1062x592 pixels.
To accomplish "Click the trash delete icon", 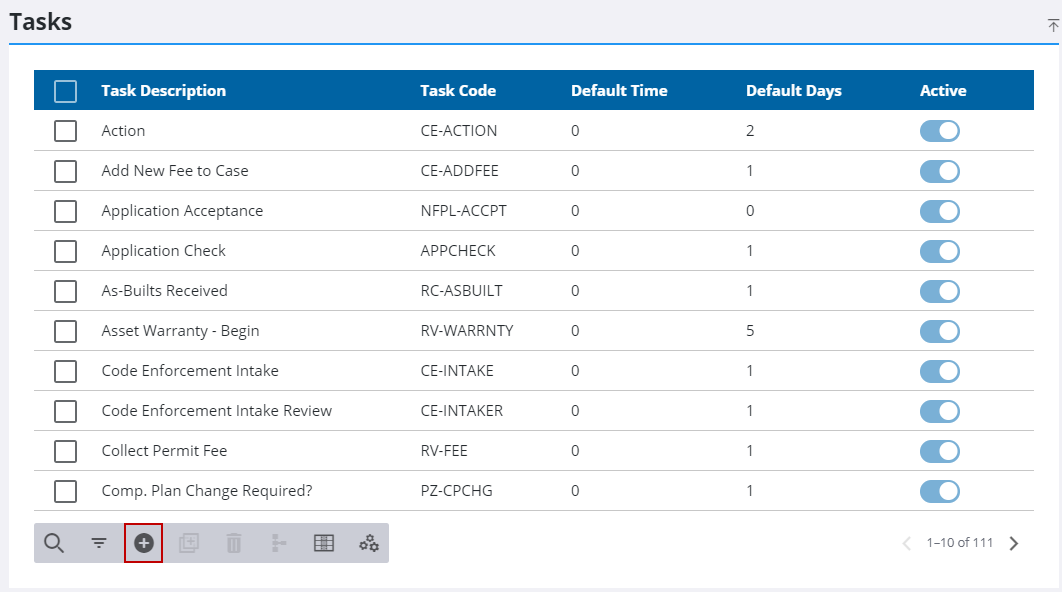I will [234, 543].
